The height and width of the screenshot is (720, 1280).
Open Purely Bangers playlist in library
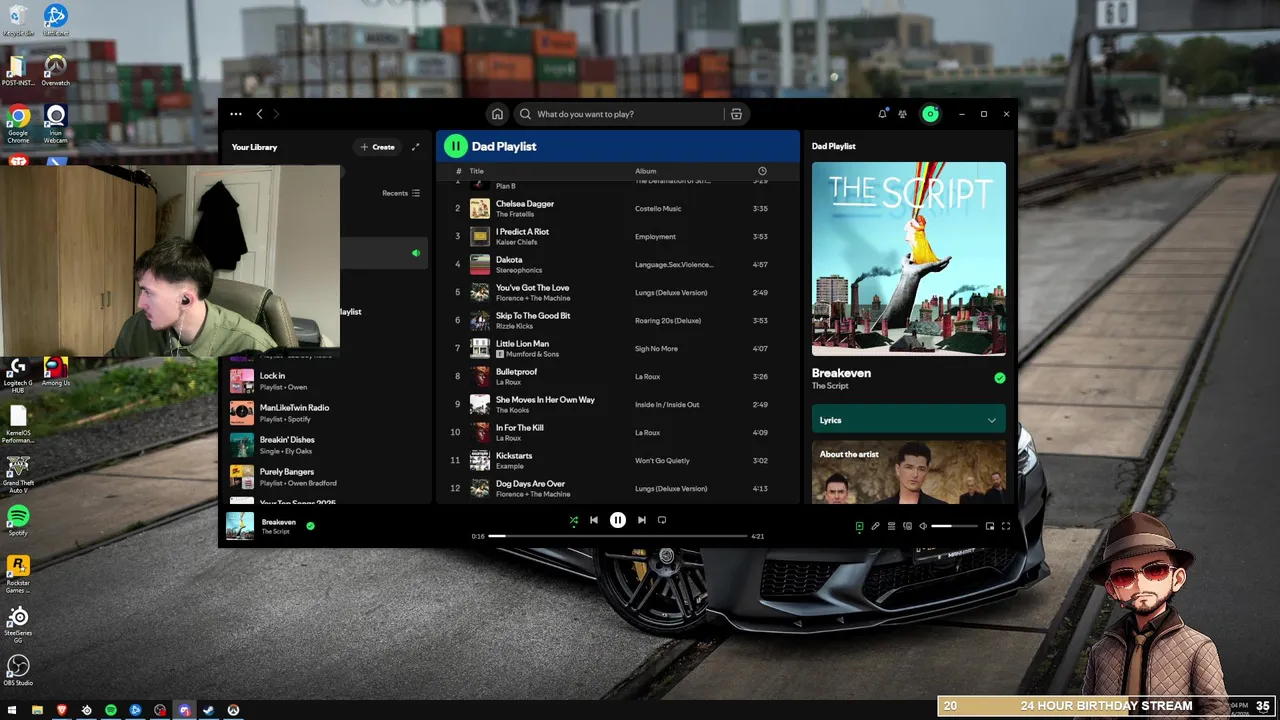(328, 477)
